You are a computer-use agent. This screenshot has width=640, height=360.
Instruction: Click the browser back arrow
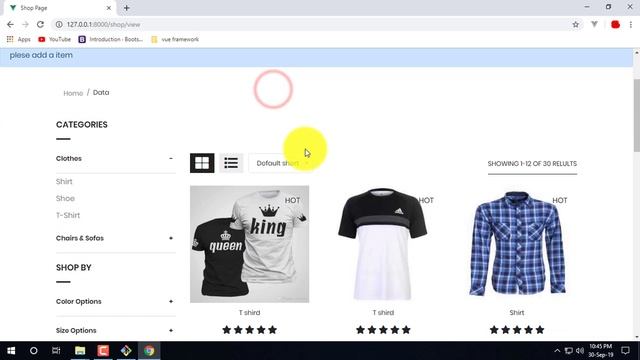pyautogui.click(x=10, y=24)
